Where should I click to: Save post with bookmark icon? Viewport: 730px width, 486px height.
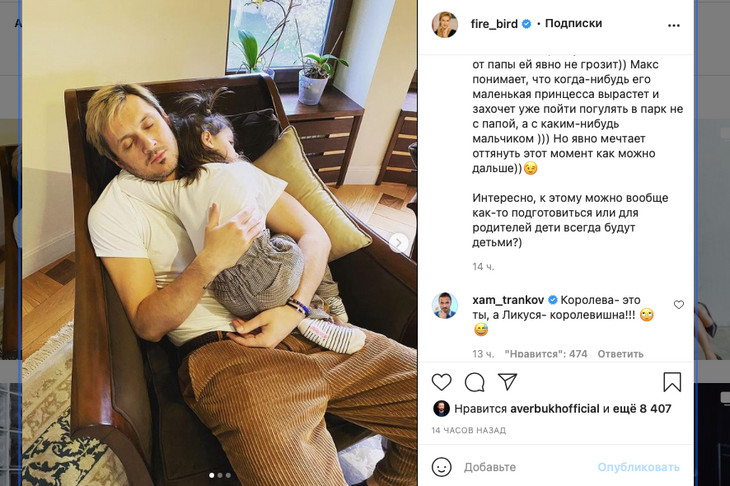pyautogui.click(x=672, y=382)
